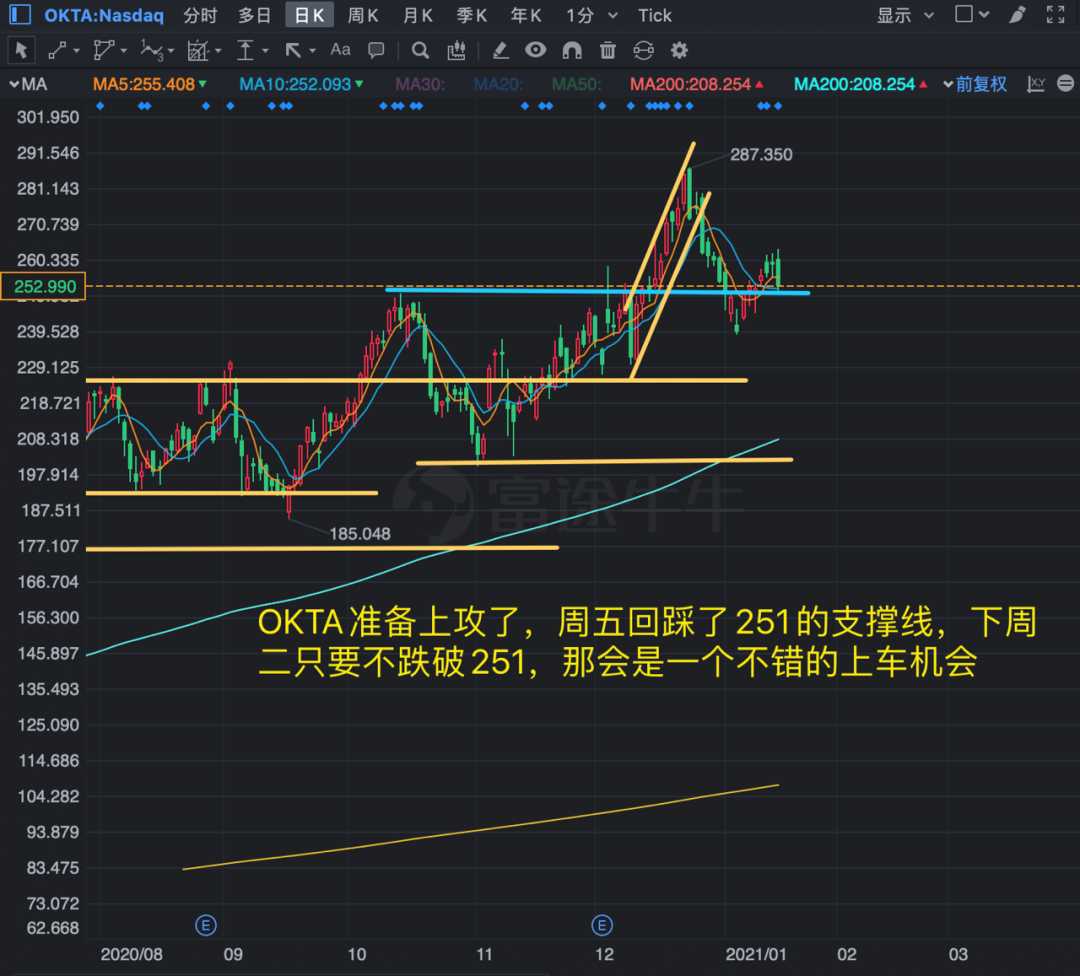
Task: Expand the range tool dropdown arrow
Action: tap(265, 51)
